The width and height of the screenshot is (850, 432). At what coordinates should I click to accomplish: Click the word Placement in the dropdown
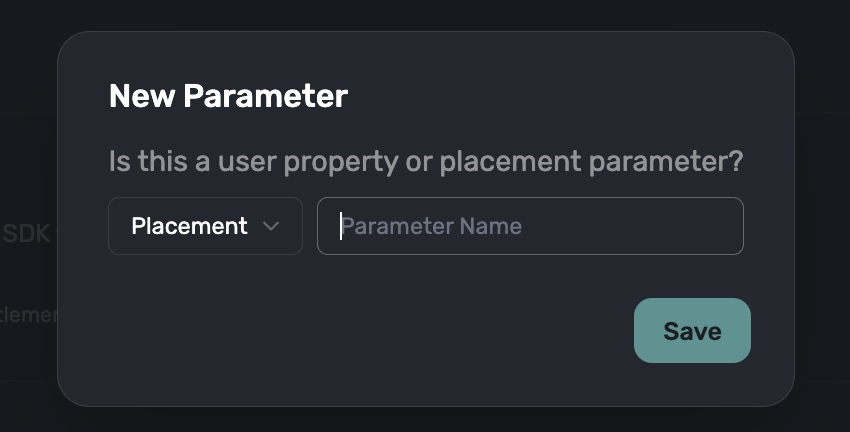[189, 226]
